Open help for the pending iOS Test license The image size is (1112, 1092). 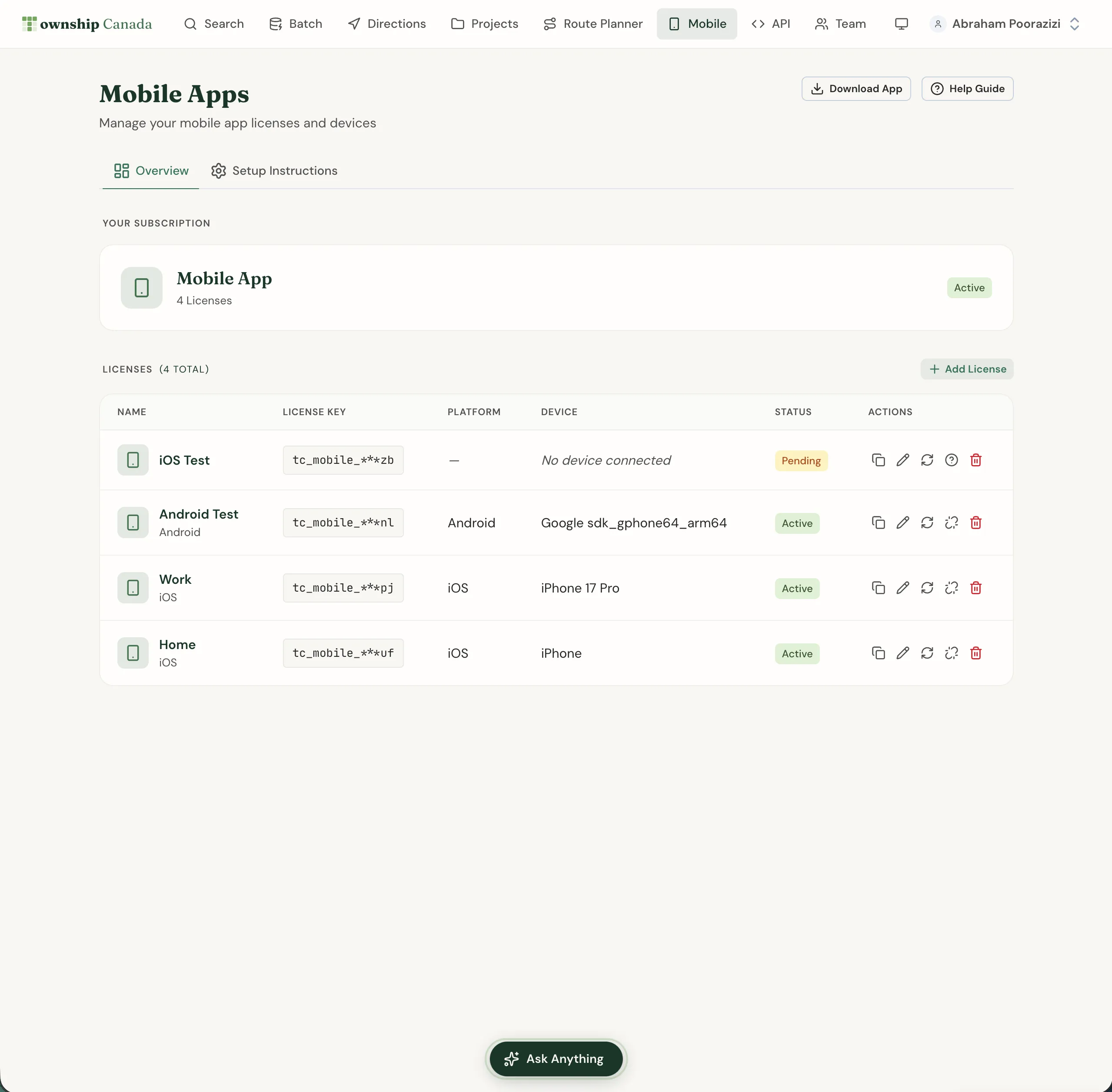coord(952,460)
